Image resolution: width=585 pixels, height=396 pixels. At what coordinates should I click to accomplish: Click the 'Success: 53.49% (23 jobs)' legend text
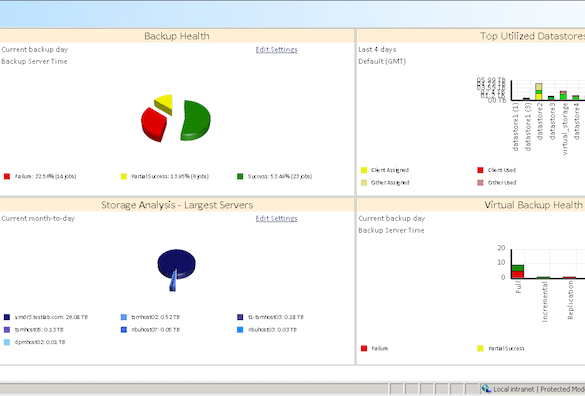click(x=280, y=176)
